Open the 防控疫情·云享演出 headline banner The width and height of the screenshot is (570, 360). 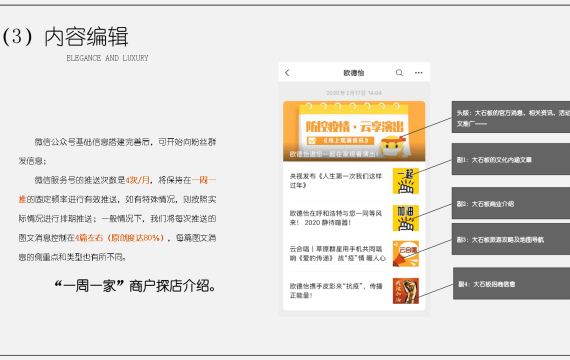pyautogui.click(x=354, y=131)
